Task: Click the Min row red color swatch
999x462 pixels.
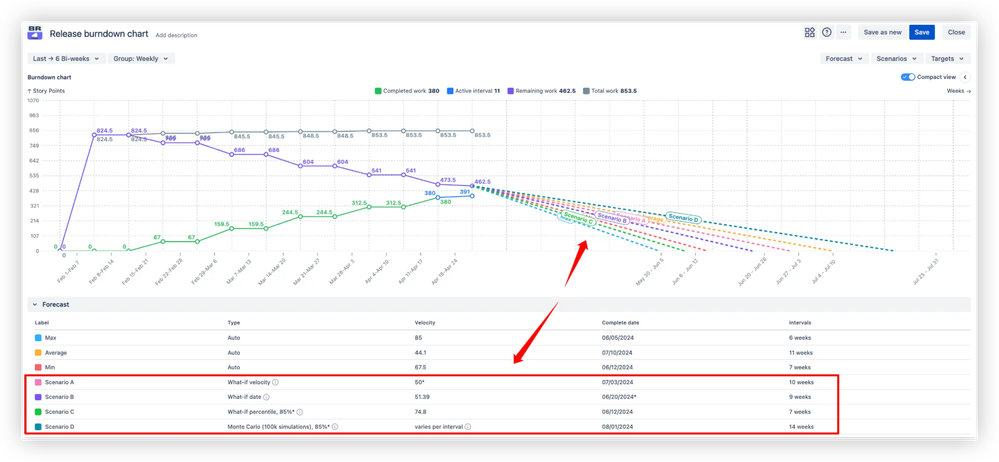Action: (38, 368)
